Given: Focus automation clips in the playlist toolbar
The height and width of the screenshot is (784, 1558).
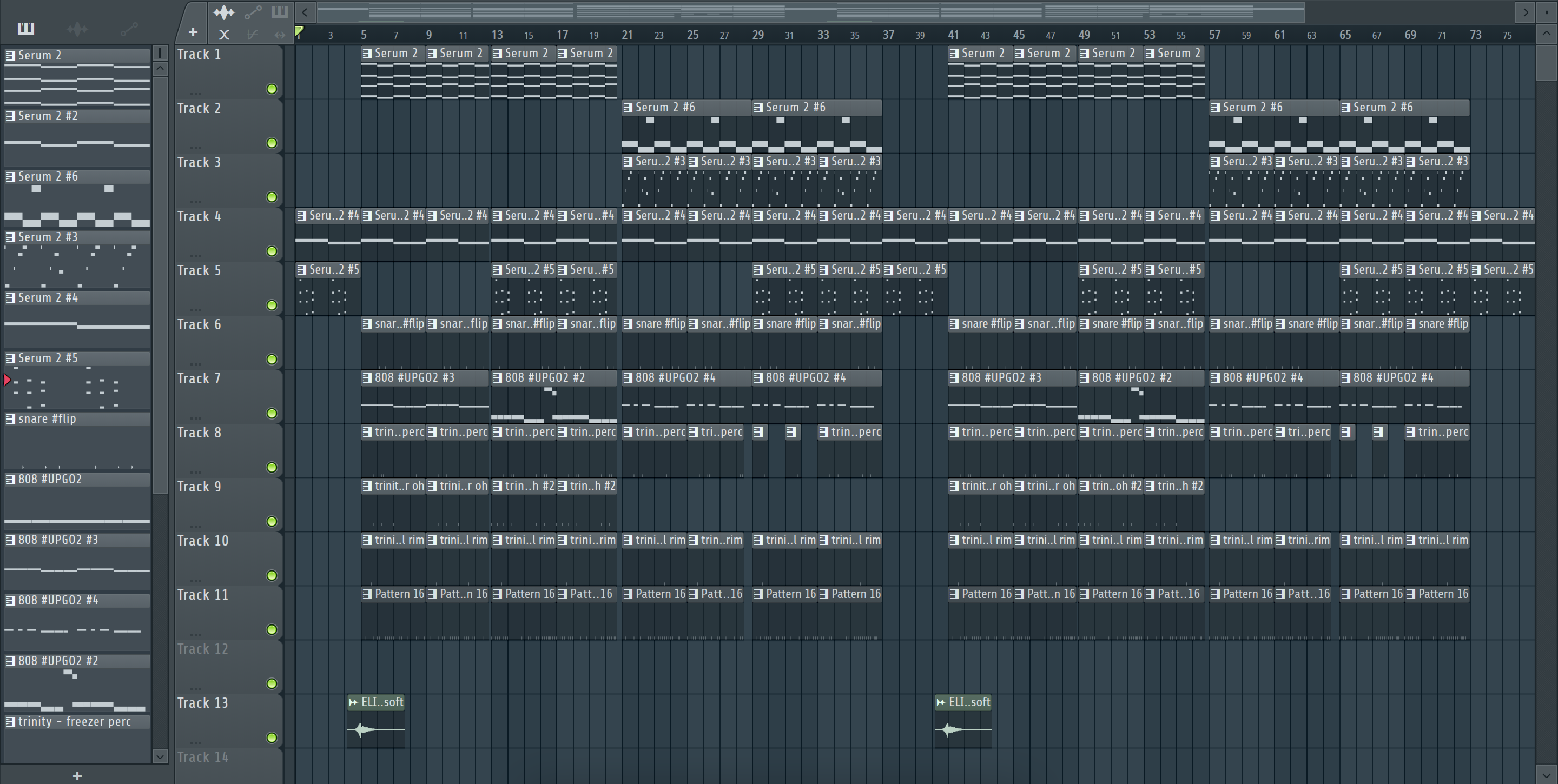Looking at the screenshot, I should pyautogui.click(x=253, y=12).
